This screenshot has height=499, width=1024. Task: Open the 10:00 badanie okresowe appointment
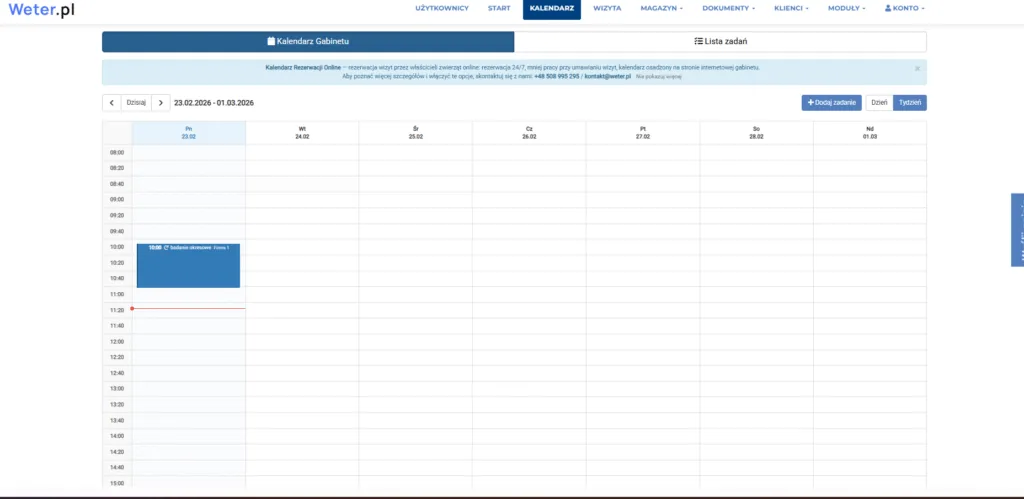point(188,266)
